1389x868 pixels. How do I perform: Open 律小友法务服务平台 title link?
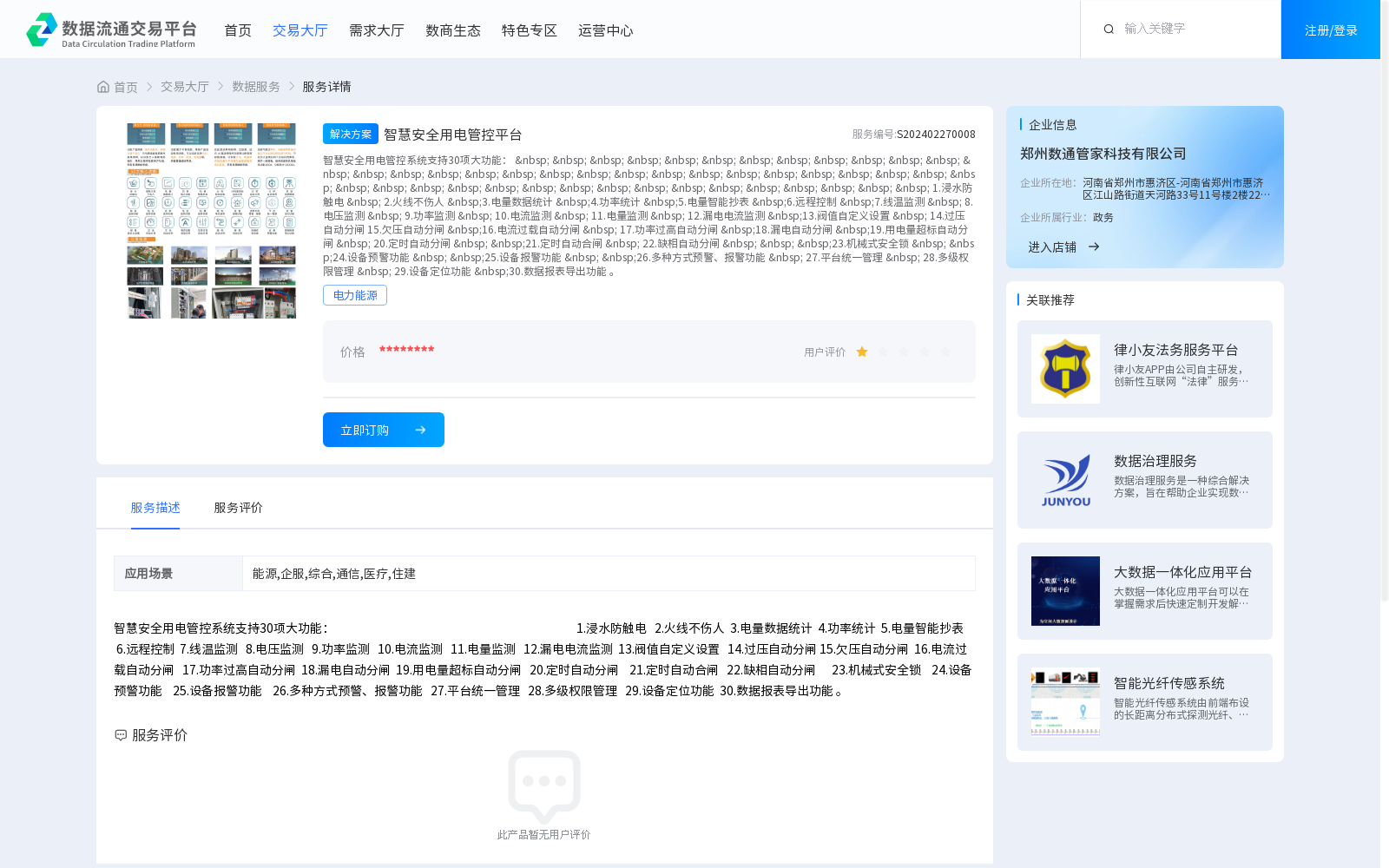pos(1176,350)
